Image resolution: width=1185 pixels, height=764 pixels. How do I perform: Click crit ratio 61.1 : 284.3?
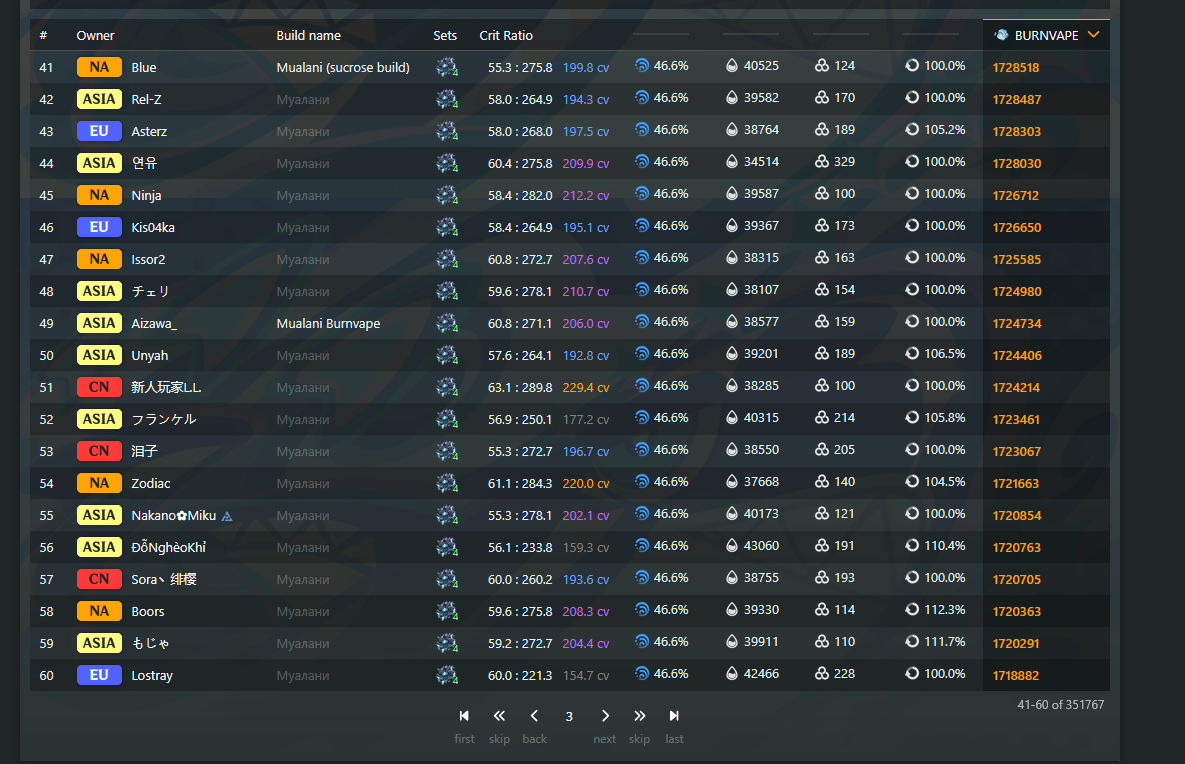click(520, 484)
